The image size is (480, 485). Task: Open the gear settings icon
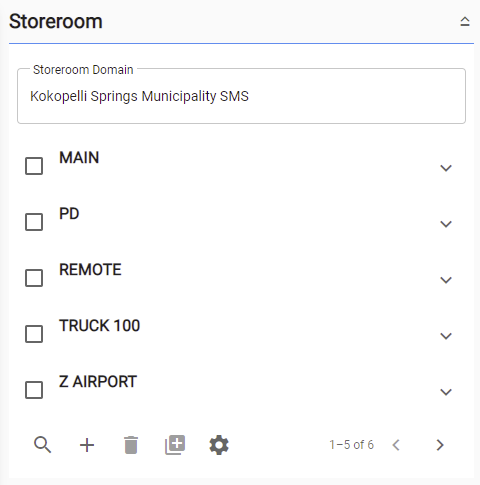[x=219, y=445]
